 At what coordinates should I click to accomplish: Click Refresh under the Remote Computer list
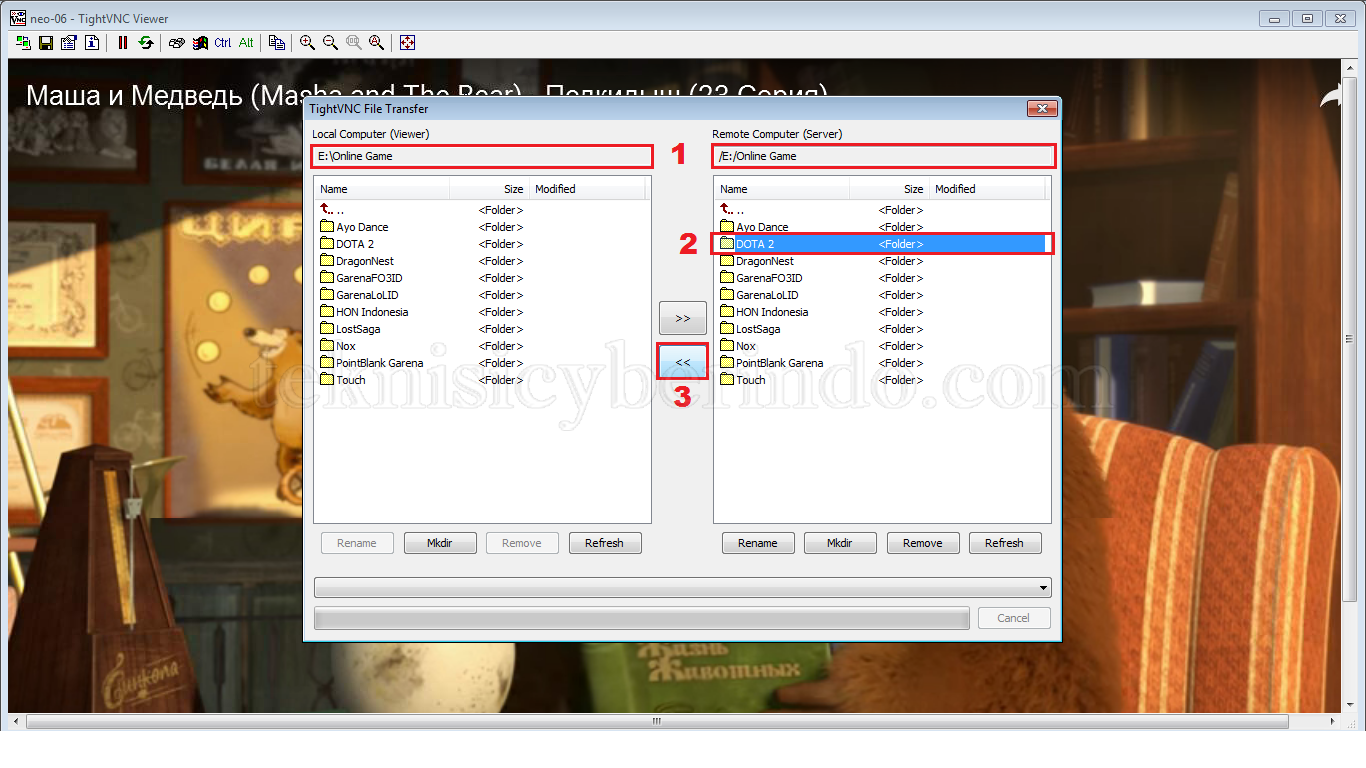pos(1004,543)
